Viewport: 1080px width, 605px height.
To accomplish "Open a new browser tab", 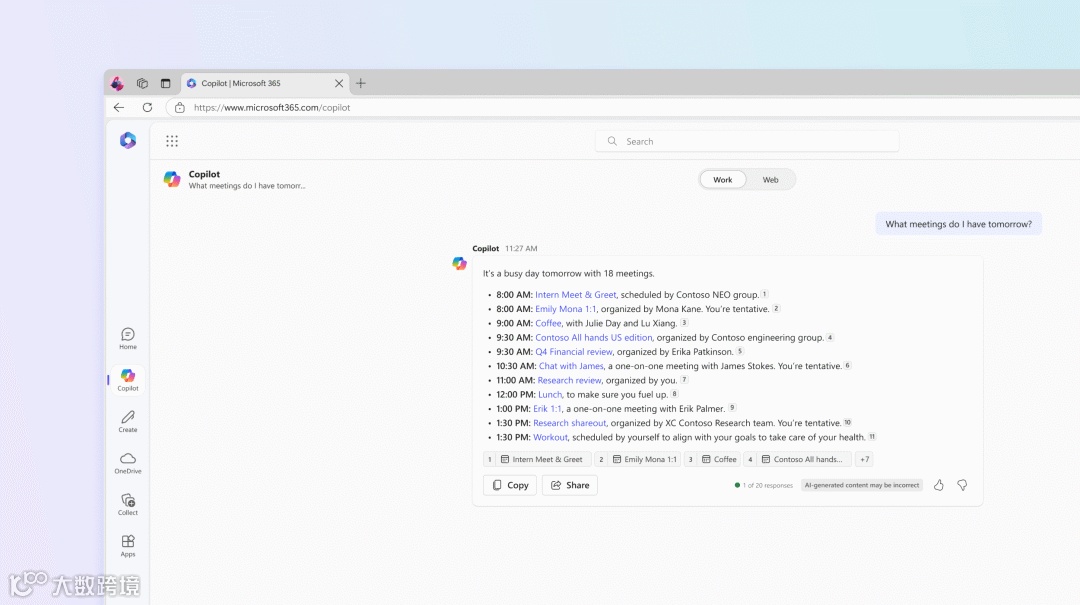I will (x=361, y=83).
